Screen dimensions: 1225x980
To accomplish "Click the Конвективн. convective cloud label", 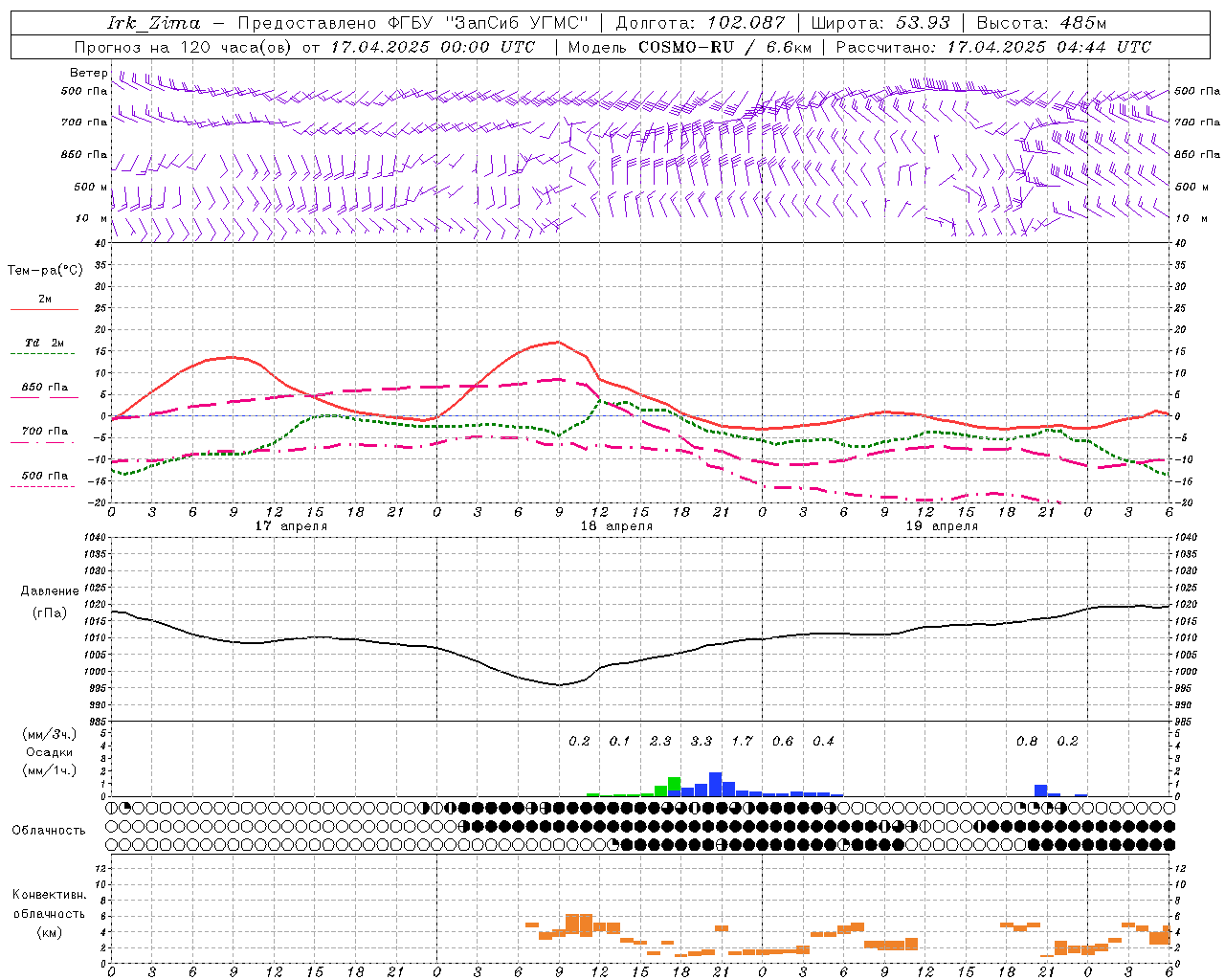I will pos(49,895).
